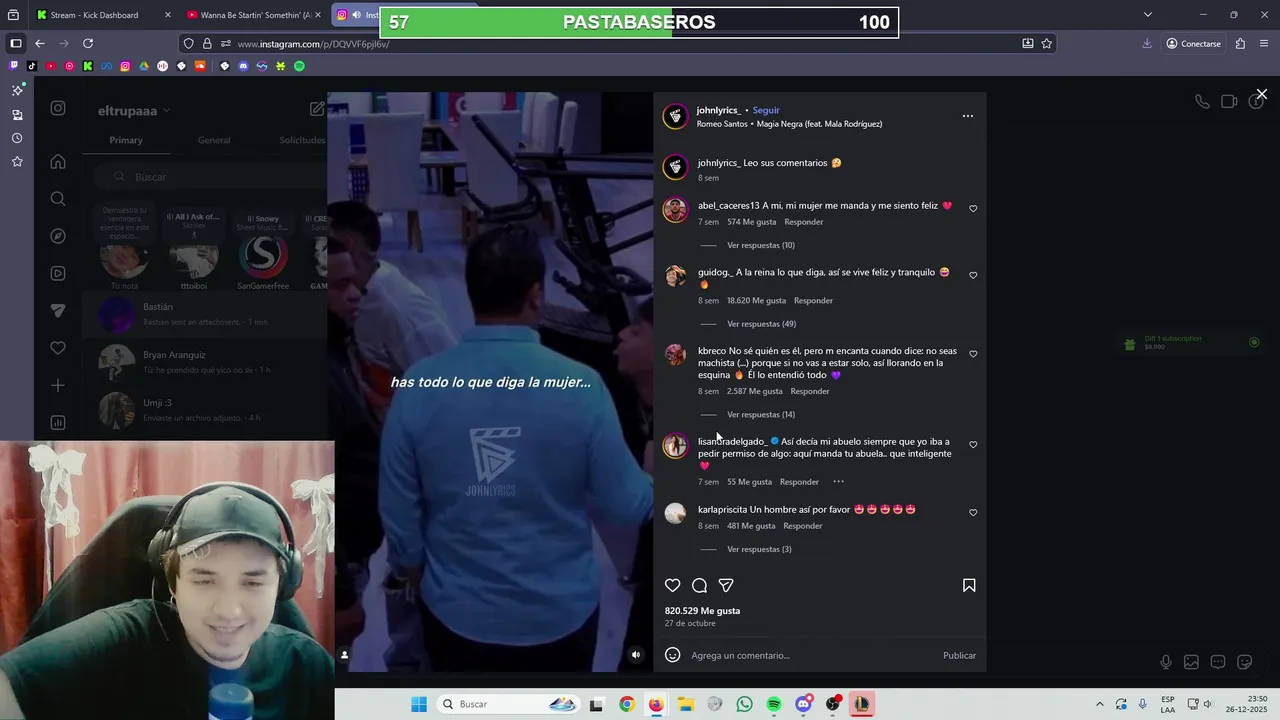Like karlapriscita's comment

(973, 513)
